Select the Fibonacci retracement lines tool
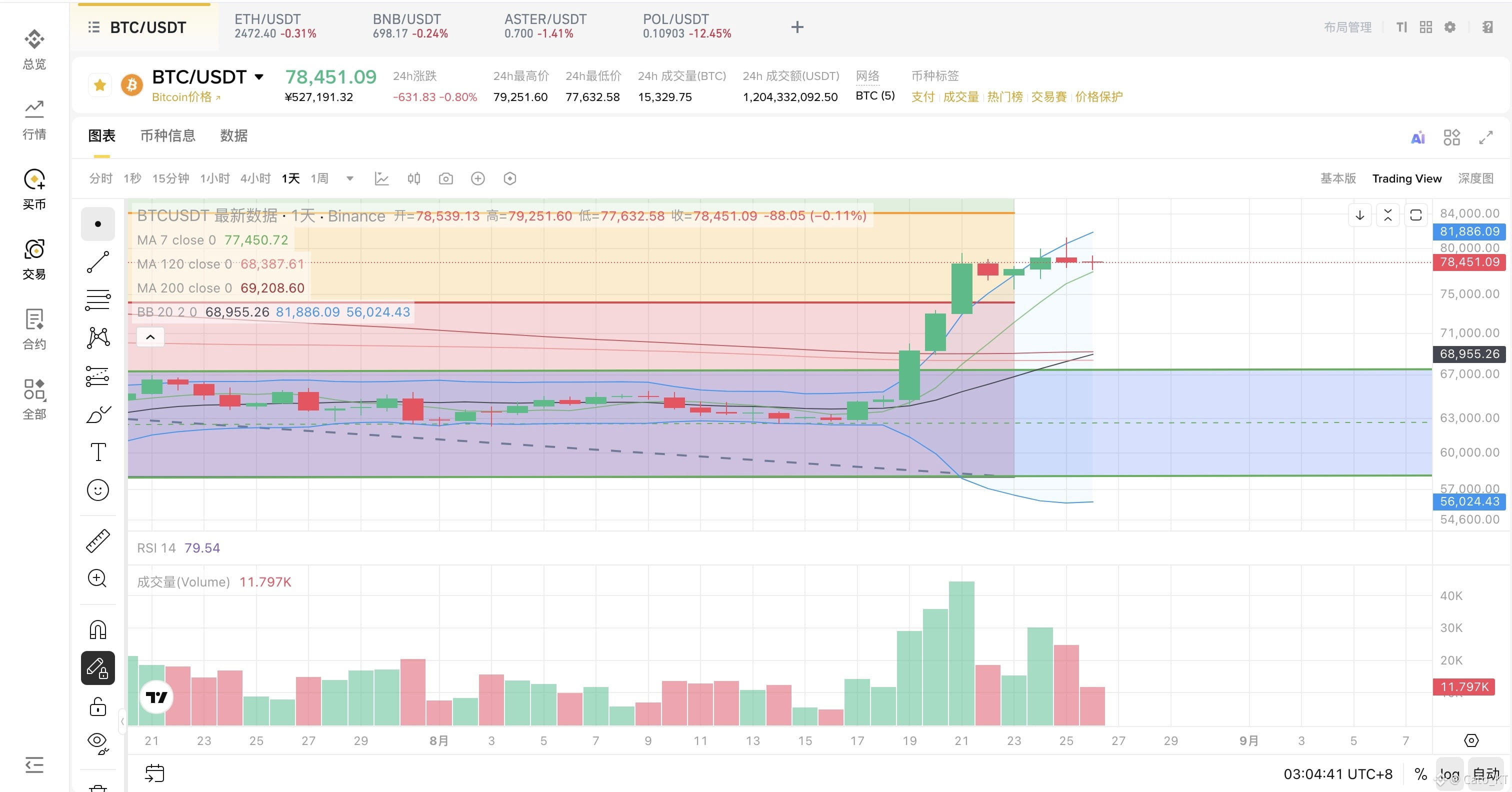1512x792 pixels. (x=97, y=300)
